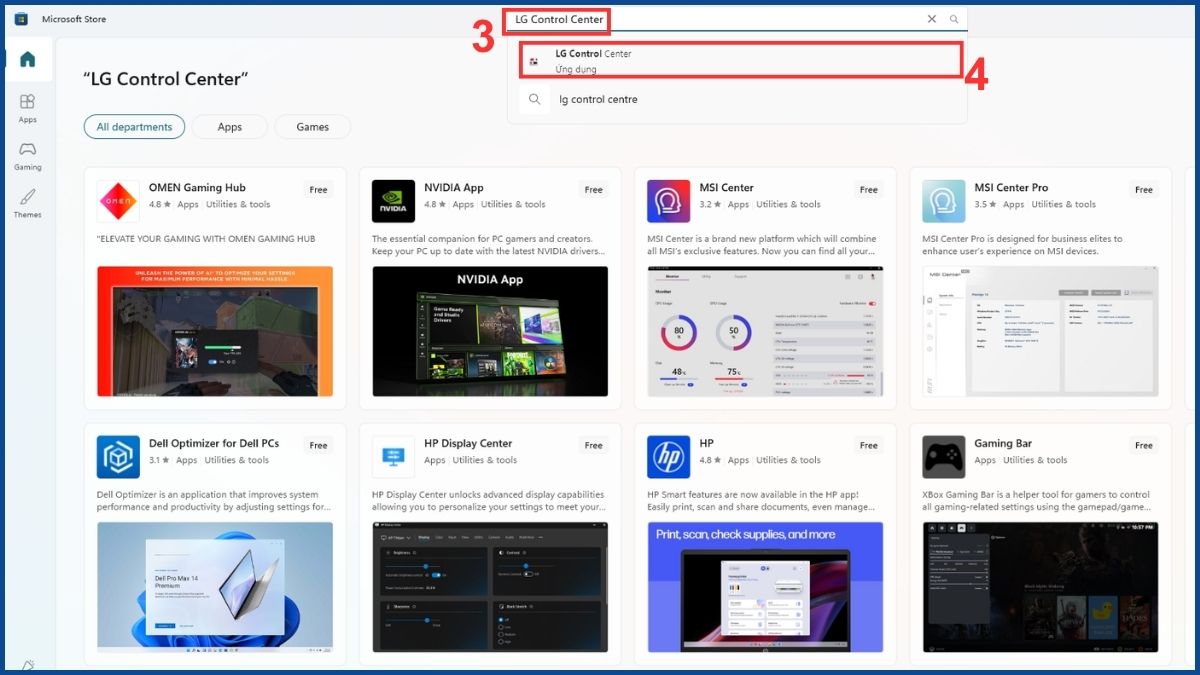Screen dimensions: 1200x675
Task: Click the Gaming Bar controller icon
Action: (x=943, y=457)
